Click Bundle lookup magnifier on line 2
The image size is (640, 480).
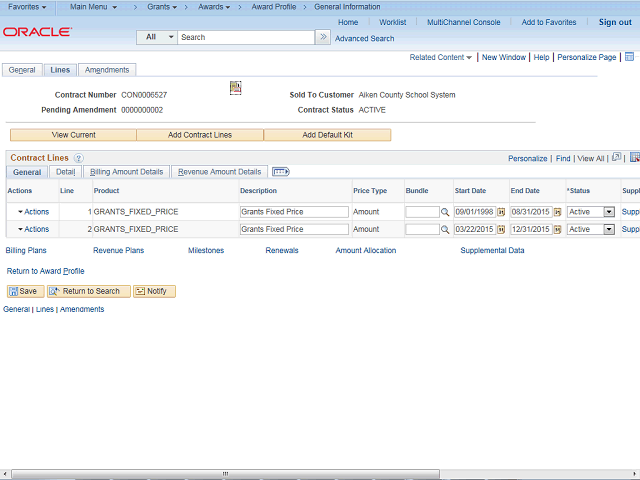[x=445, y=230]
